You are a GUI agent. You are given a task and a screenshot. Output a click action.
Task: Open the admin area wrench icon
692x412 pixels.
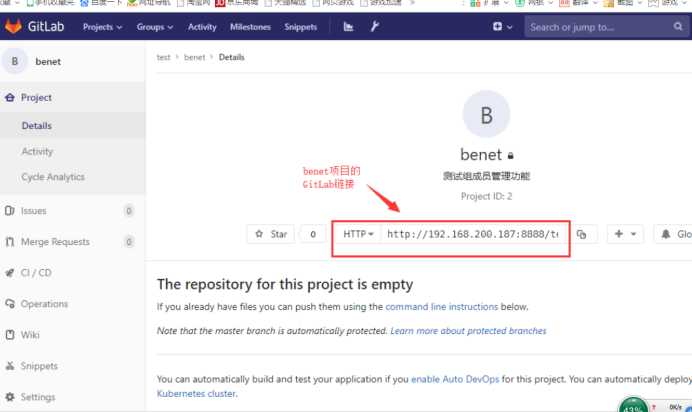pyautogui.click(x=375, y=26)
